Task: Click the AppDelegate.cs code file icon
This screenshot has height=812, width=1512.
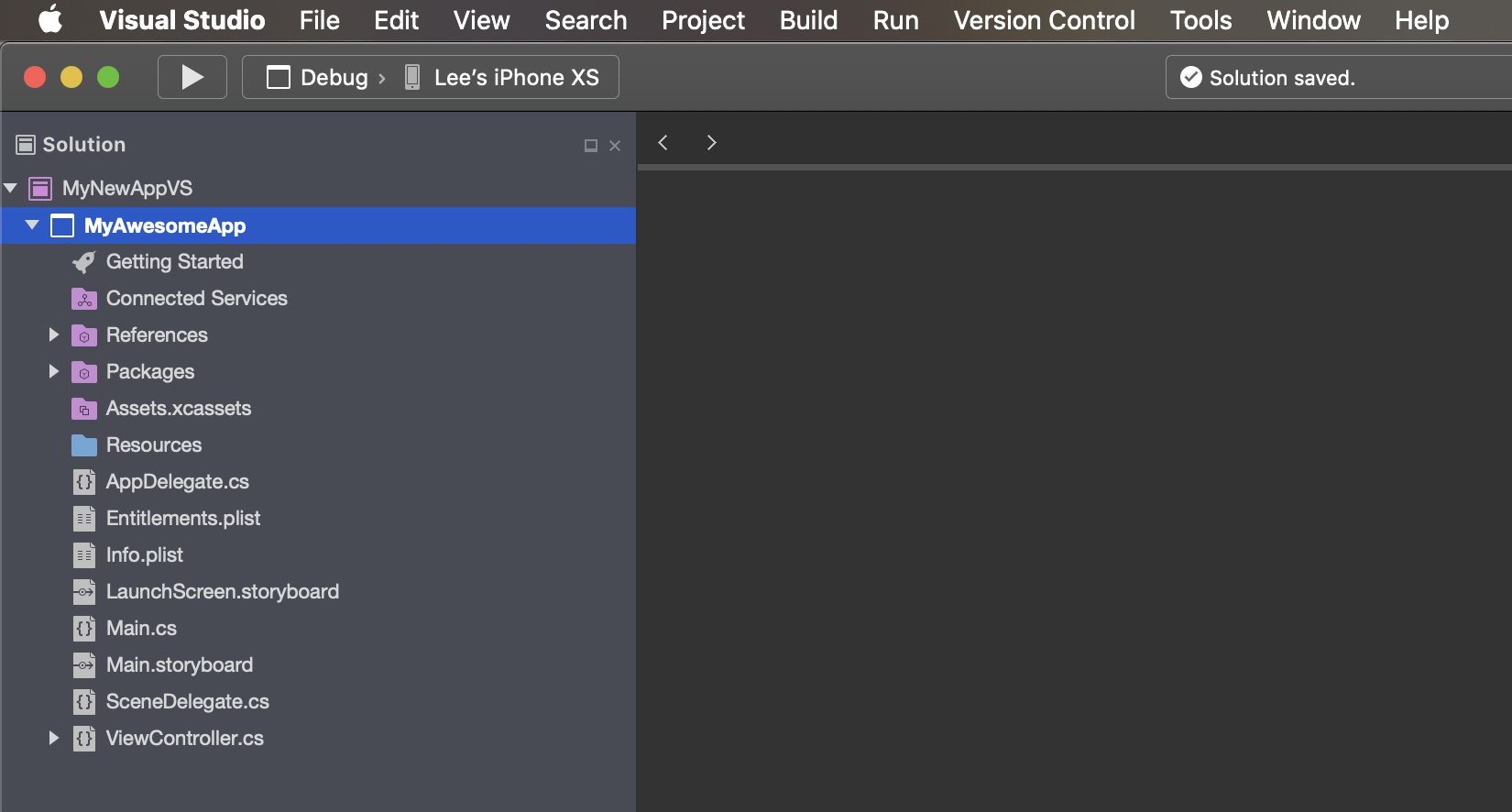Action: point(84,482)
